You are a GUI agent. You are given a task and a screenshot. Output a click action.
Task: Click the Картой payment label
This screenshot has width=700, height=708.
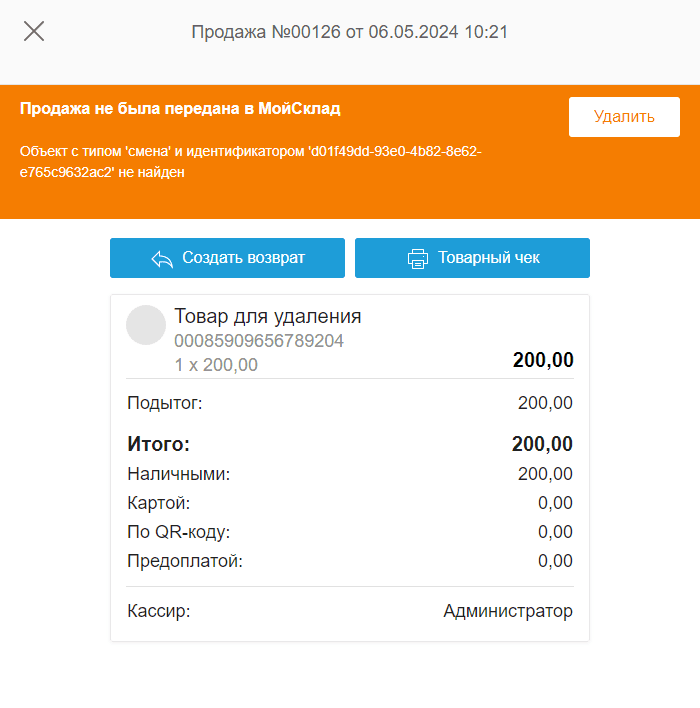(x=159, y=503)
